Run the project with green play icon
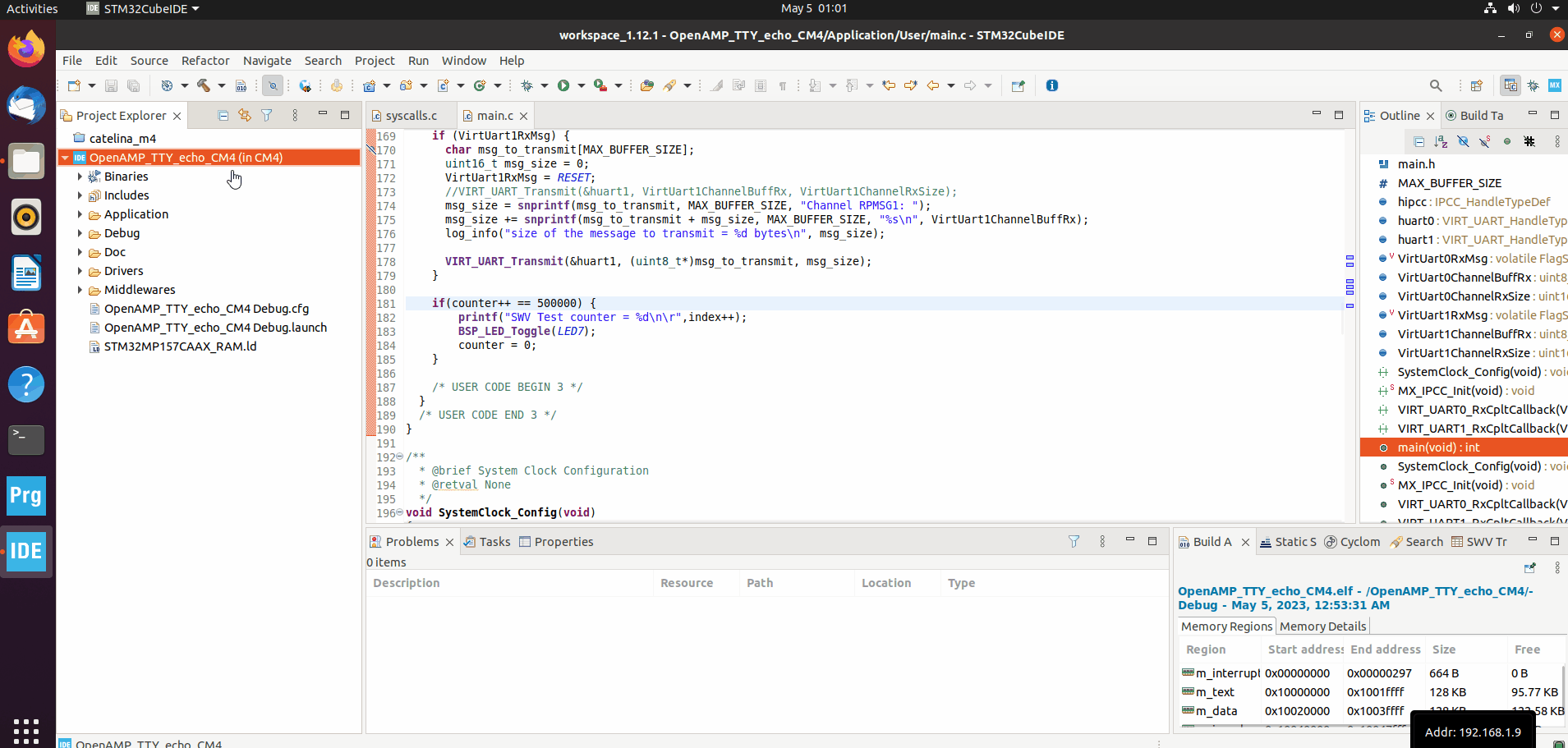1568x748 pixels. (563, 85)
